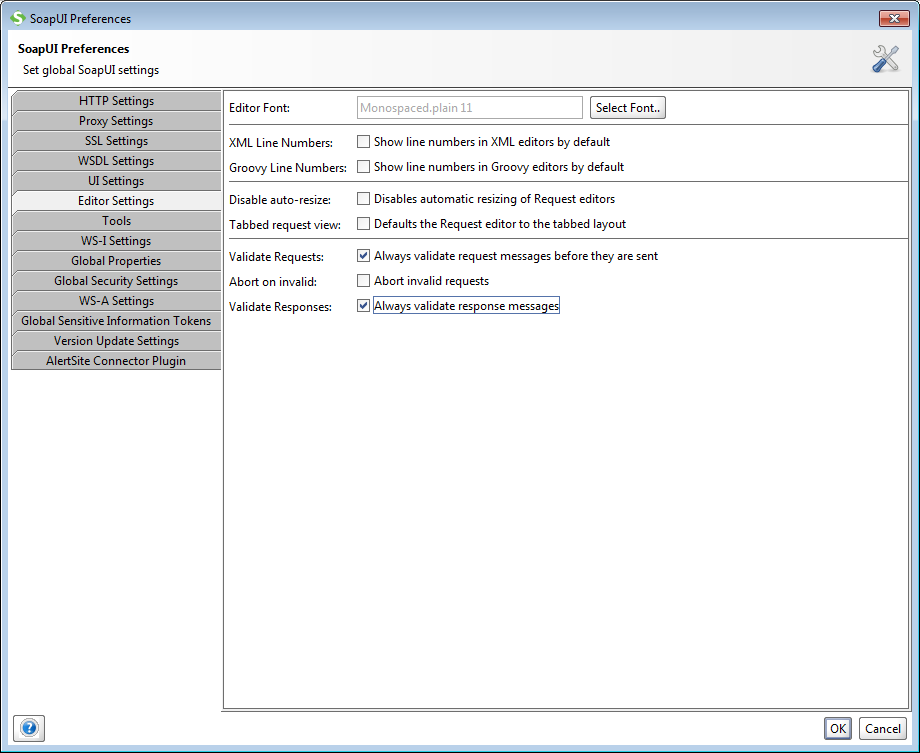Open WSDL Settings tab
Screen dimensions: 920x753
click(116, 161)
